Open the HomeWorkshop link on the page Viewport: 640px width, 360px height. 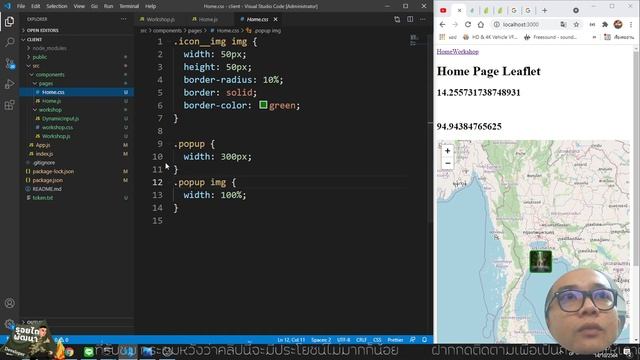pyautogui.click(x=458, y=51)
